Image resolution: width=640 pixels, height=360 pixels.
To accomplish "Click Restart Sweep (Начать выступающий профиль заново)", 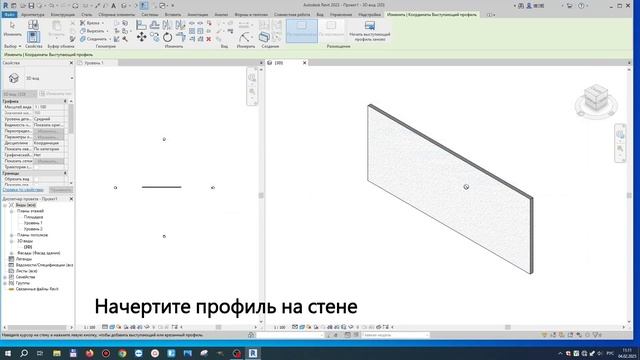I will point(369,31).
